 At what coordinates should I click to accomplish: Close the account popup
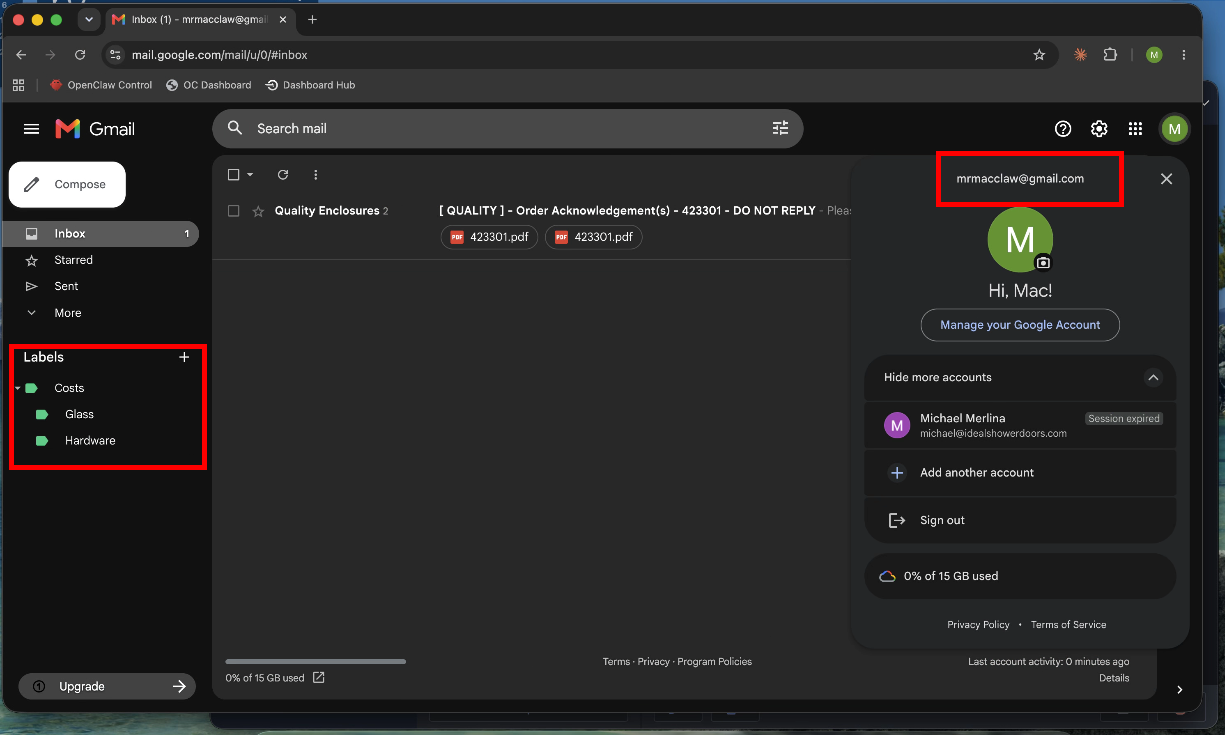(1166, 179)
